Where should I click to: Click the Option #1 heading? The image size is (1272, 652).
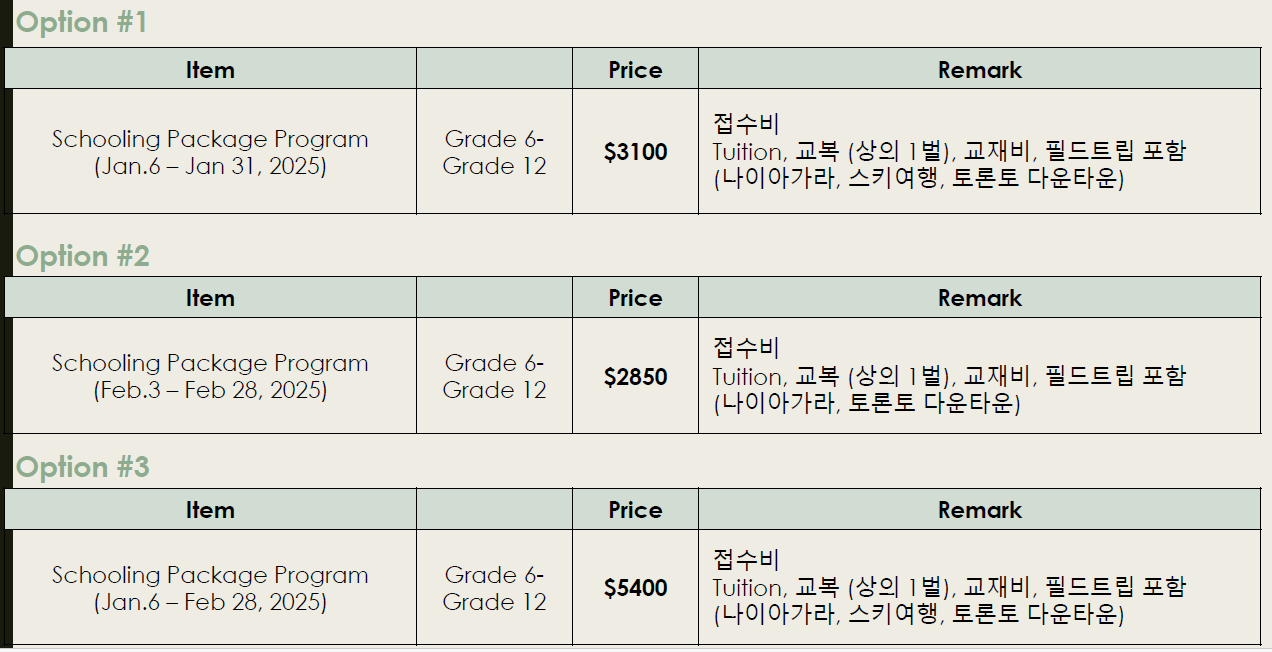(x=82, y=23)
